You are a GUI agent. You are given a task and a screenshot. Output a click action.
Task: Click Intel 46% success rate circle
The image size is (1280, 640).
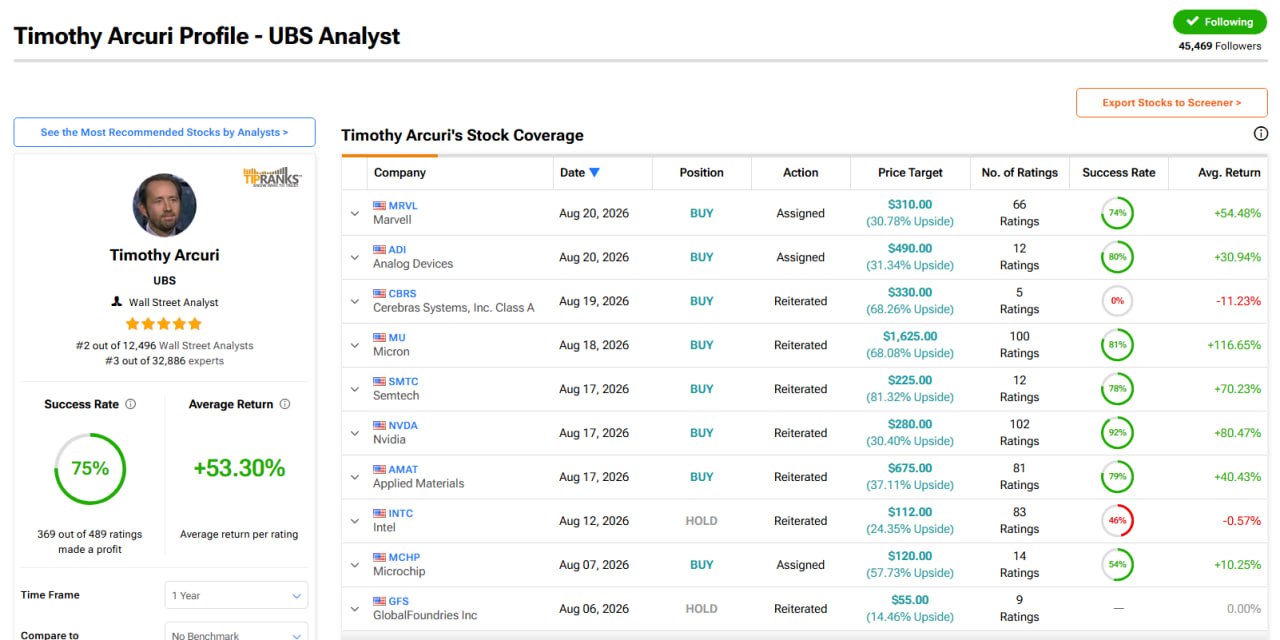(x=1117, y=521)
